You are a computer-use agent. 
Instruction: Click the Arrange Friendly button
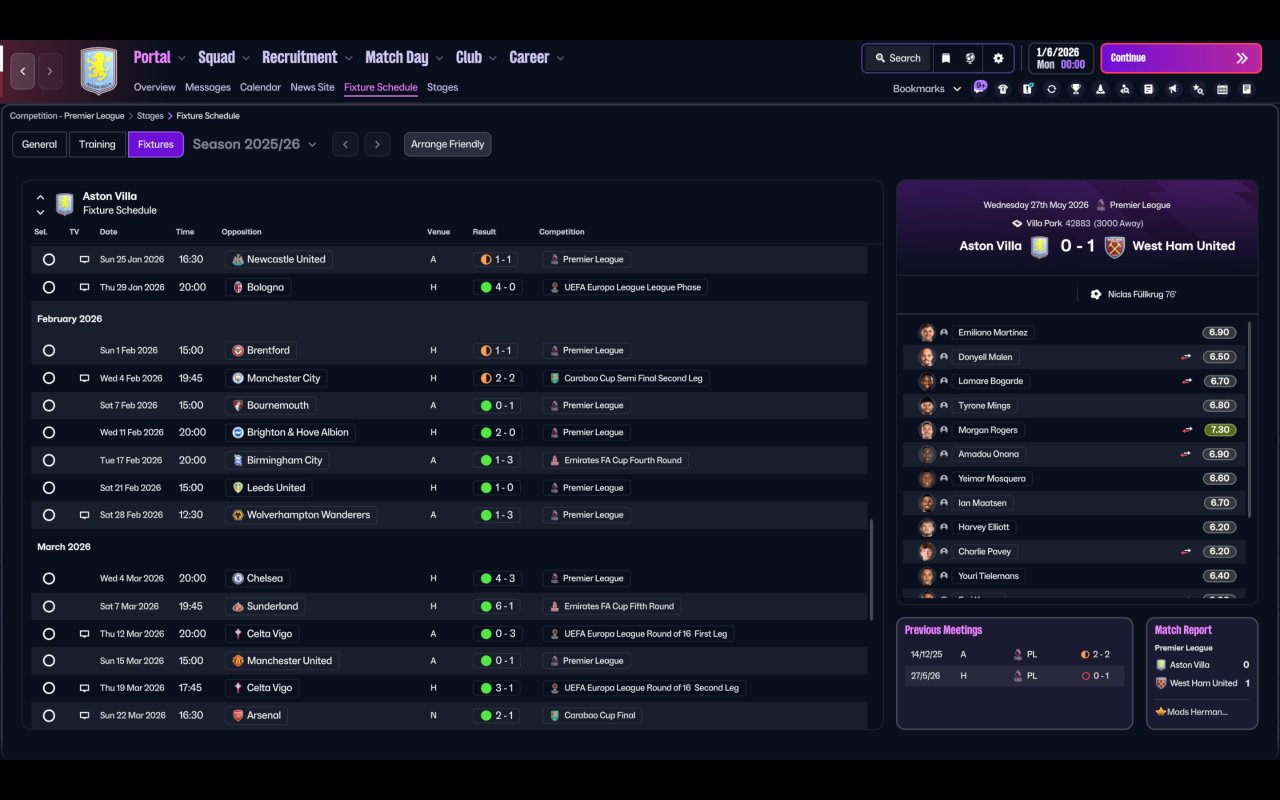[447, 144]
